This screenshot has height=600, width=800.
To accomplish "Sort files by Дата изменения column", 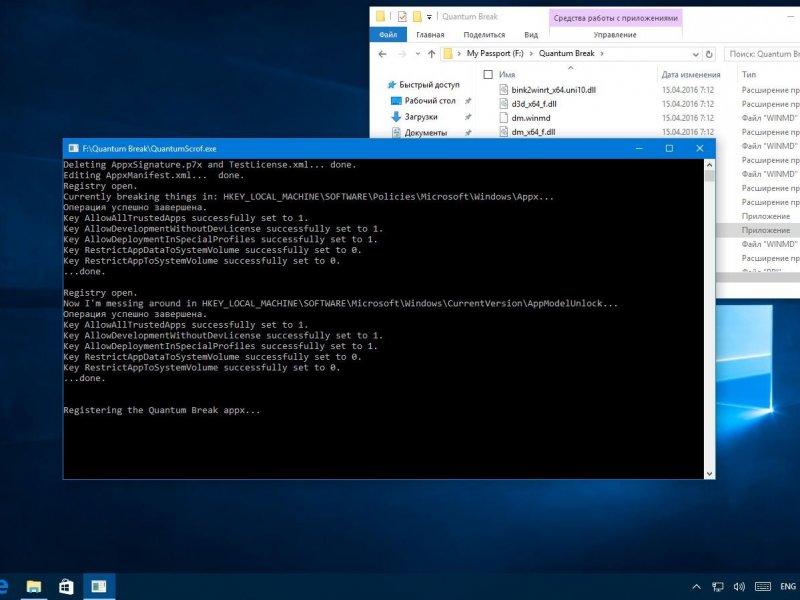I will tap(691, 74).
